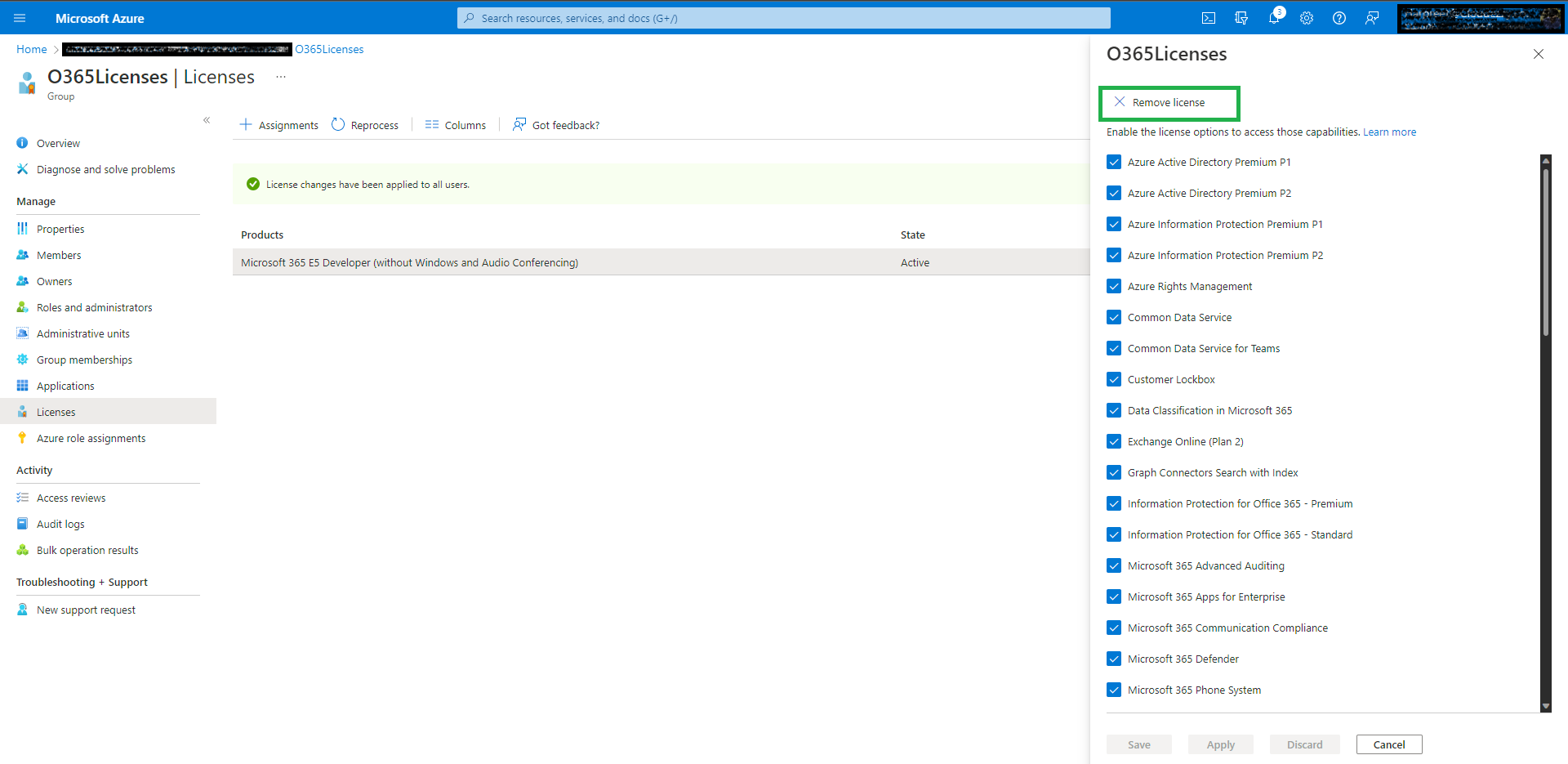The image size is (1568, 764).
Task: Toggle Azure Information Protection Premium P1 checkbox
Action: 1114,224
